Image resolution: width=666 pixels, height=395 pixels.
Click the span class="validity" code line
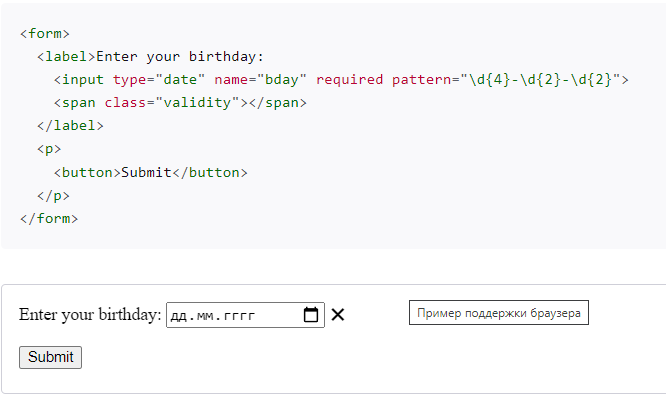(180, 102)
